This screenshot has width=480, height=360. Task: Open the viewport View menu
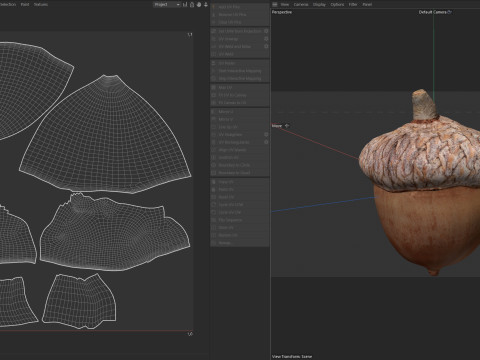click(x=285, y=4)
